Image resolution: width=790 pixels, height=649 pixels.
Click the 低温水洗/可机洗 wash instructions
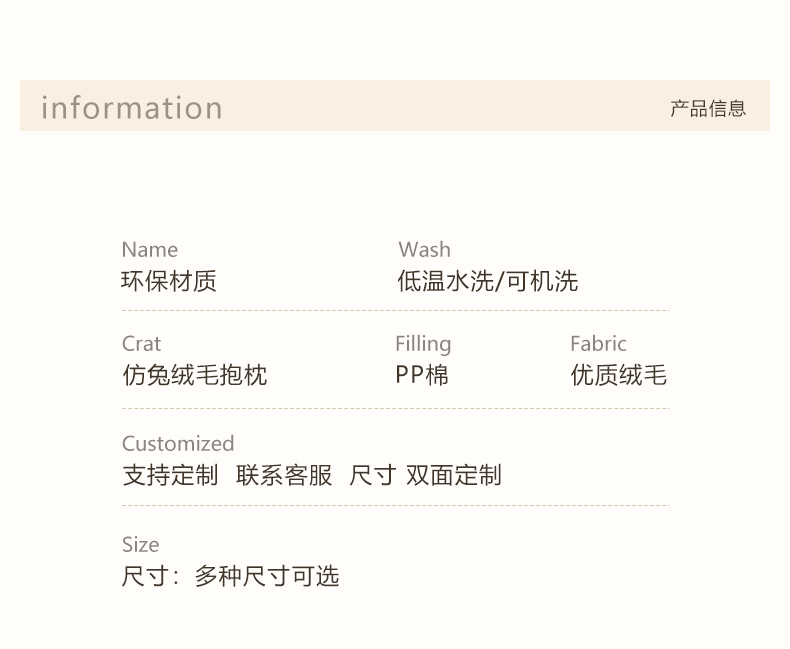pyautogui.click(x=488, y=281)
